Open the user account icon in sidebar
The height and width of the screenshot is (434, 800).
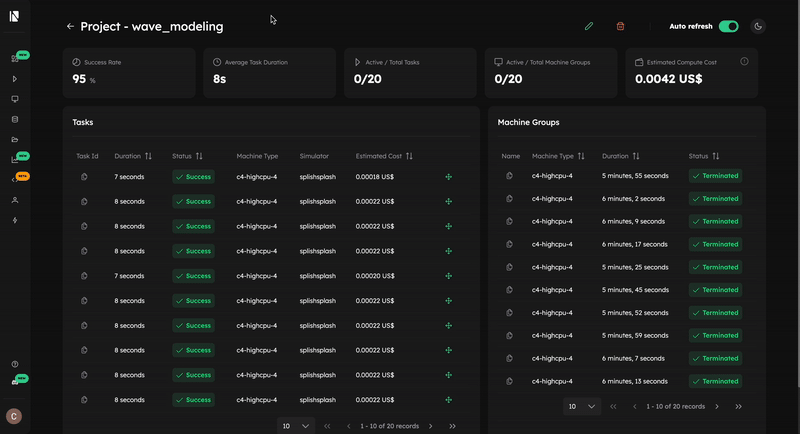pos(15,200)
